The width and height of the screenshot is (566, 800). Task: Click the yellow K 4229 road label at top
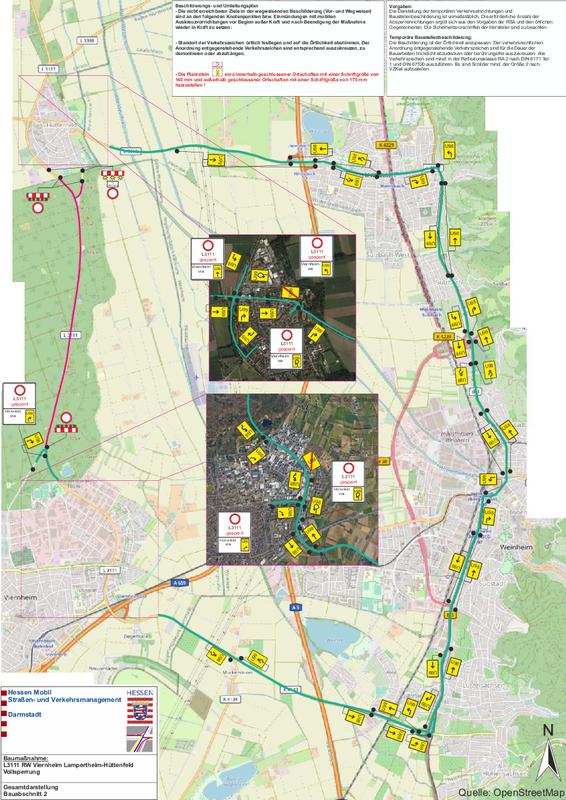386,145
